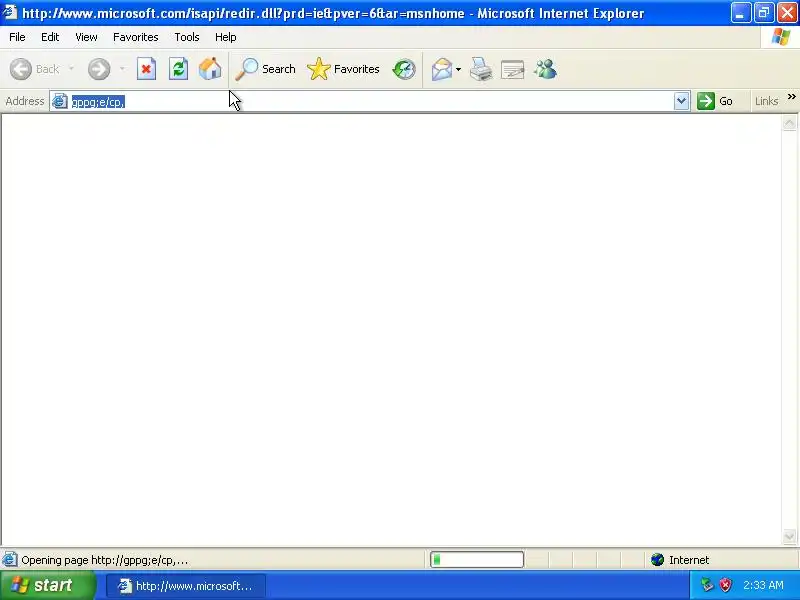Click inside the address bar text field
Viewport: 800px width, 600px height.
(370, 101)
